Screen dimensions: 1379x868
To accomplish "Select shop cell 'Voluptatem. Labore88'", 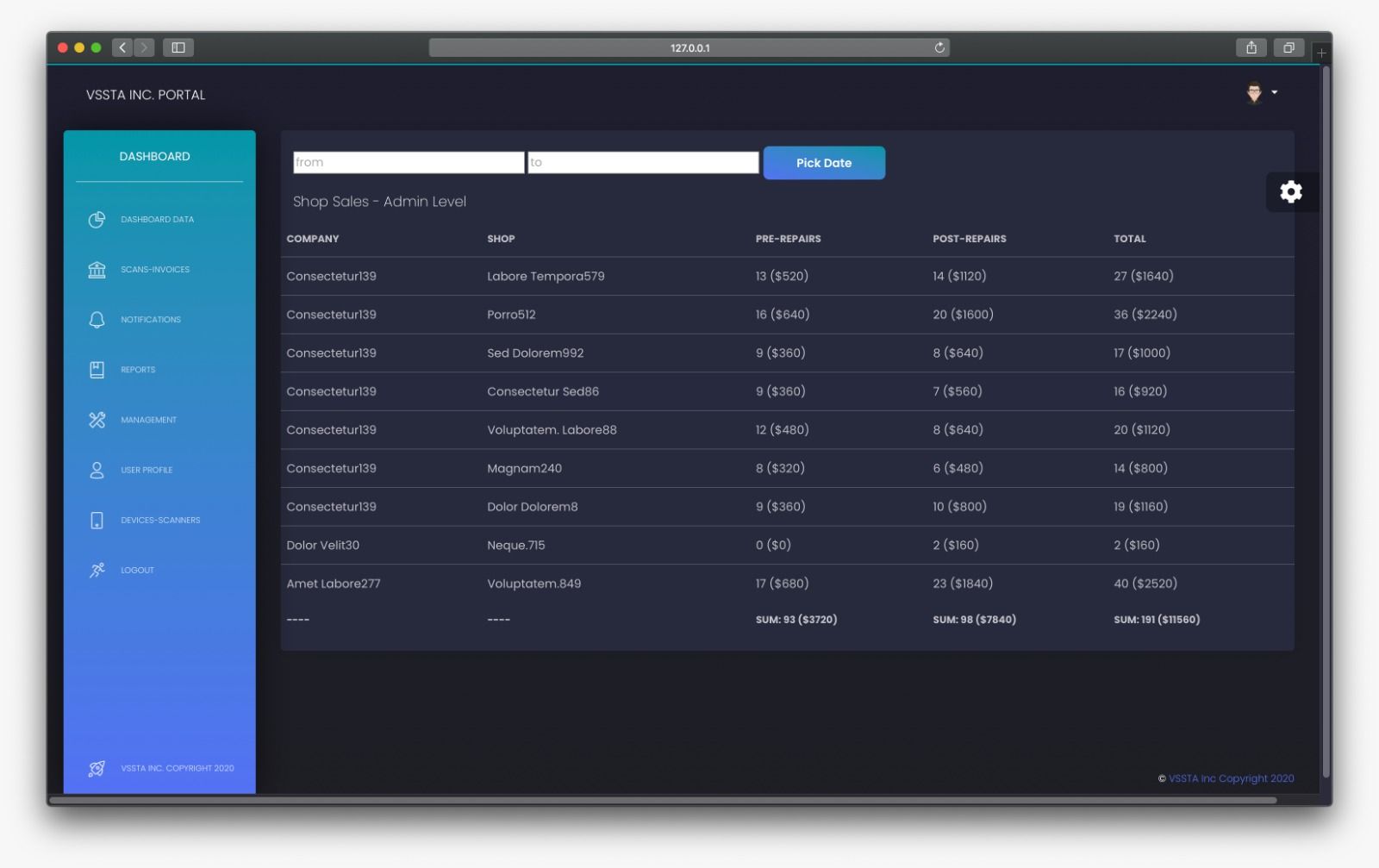I will pyautogui.click(x=552, y=430).
